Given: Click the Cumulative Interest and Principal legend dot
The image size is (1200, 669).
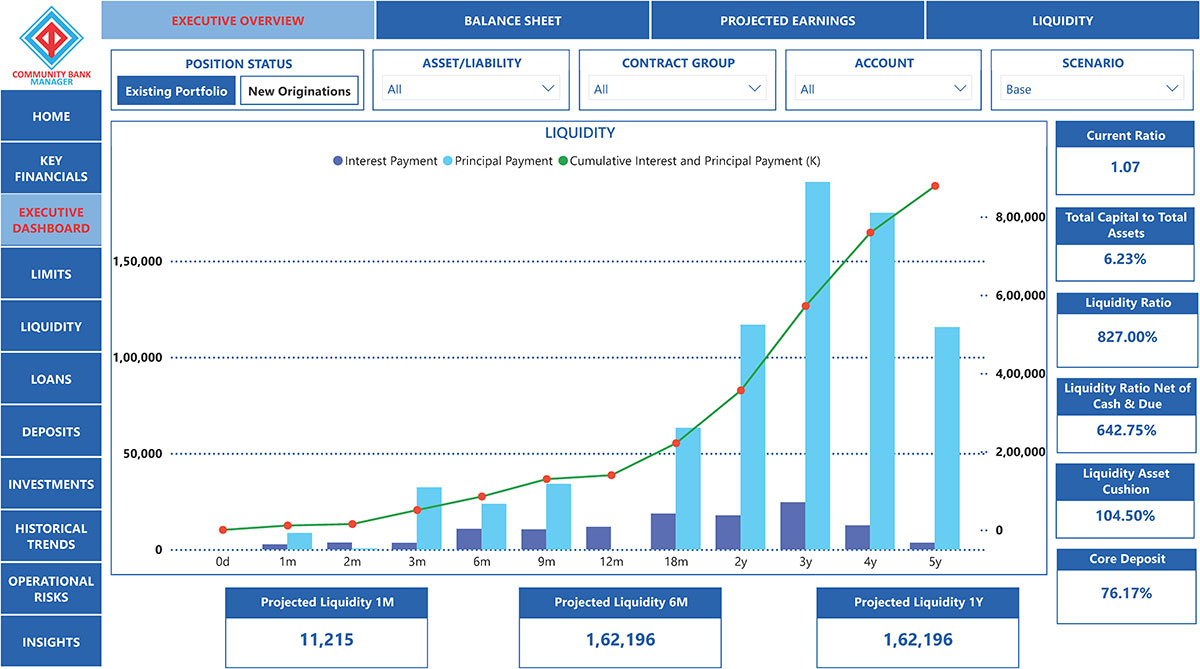Looking at the screenshot, I should point(563,161).
